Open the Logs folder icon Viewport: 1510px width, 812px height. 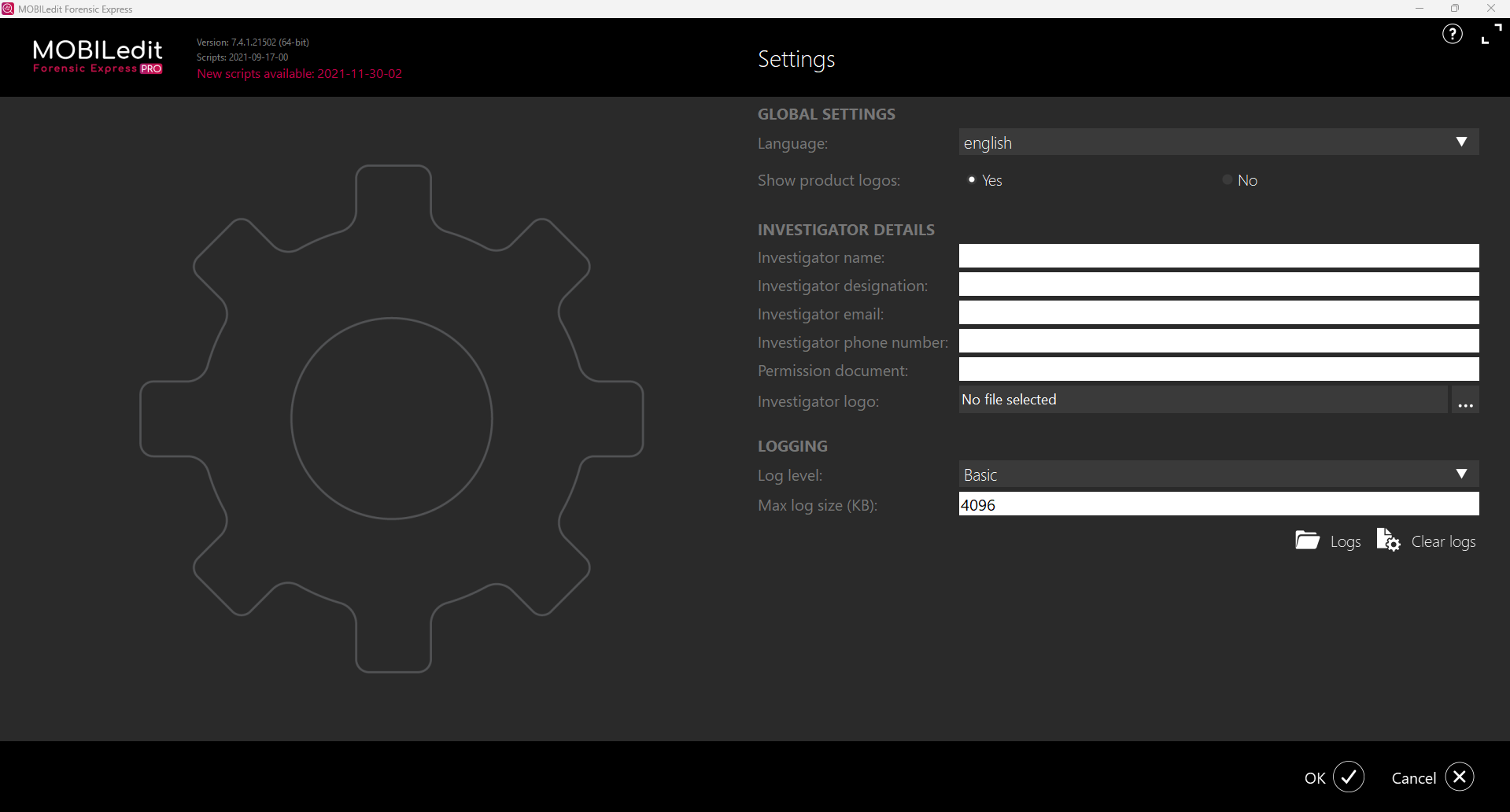1308,540
